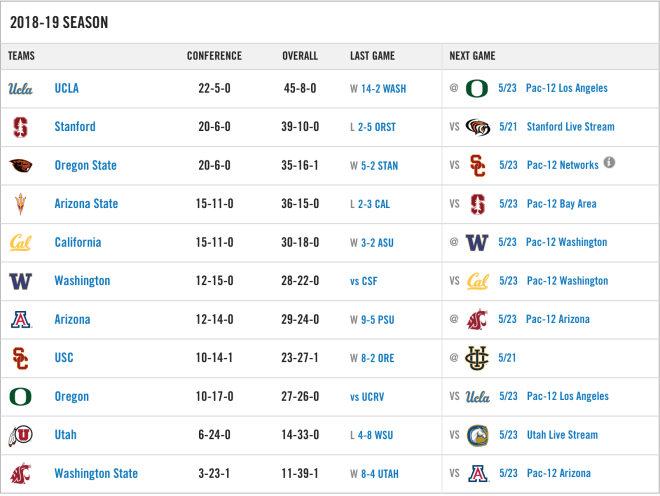This screenshot has width=660, height=496.
Task: Open the Washington team name link
Action: coord(82,281)
